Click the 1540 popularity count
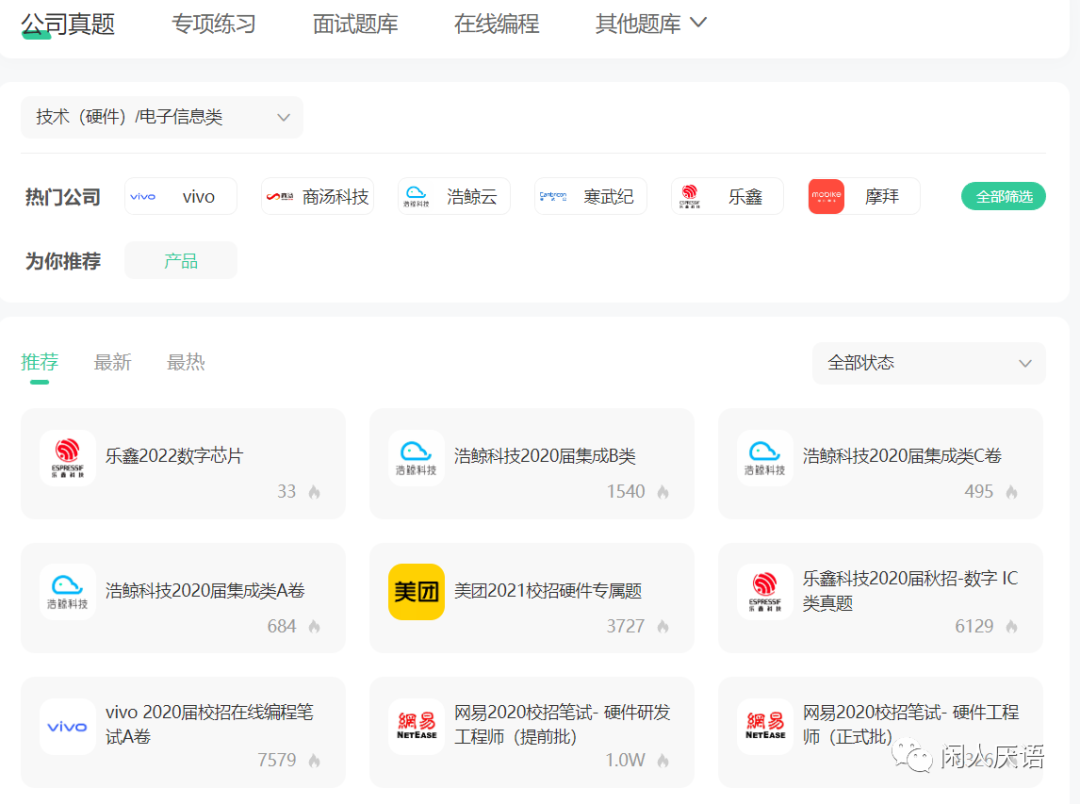This screenshot has width=1080, height=804. tap(625, 492)
